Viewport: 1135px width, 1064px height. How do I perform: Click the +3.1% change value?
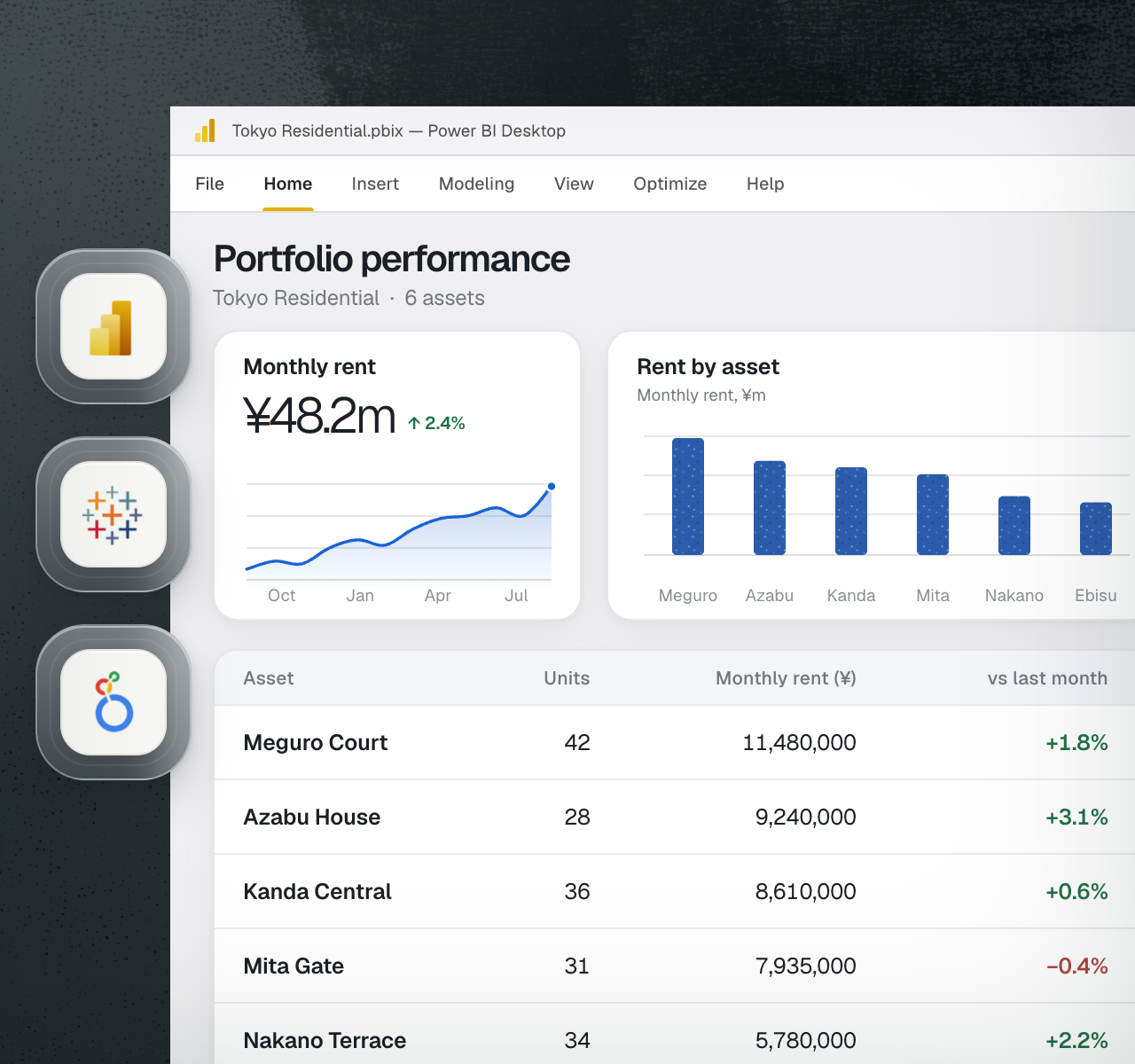[x=1076, y=817]
